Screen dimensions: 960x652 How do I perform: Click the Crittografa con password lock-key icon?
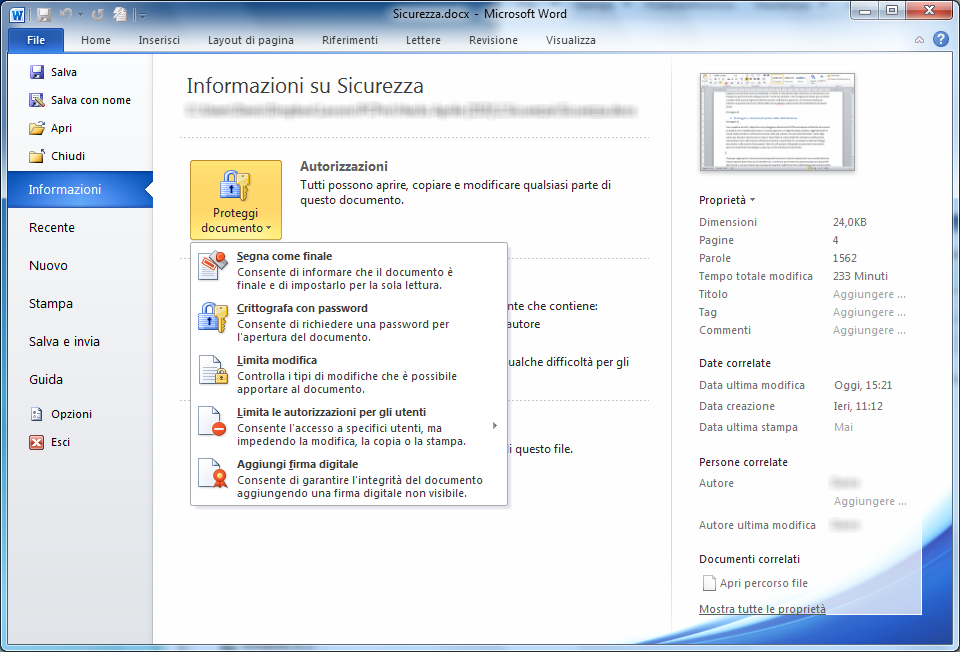coord(213,317)
